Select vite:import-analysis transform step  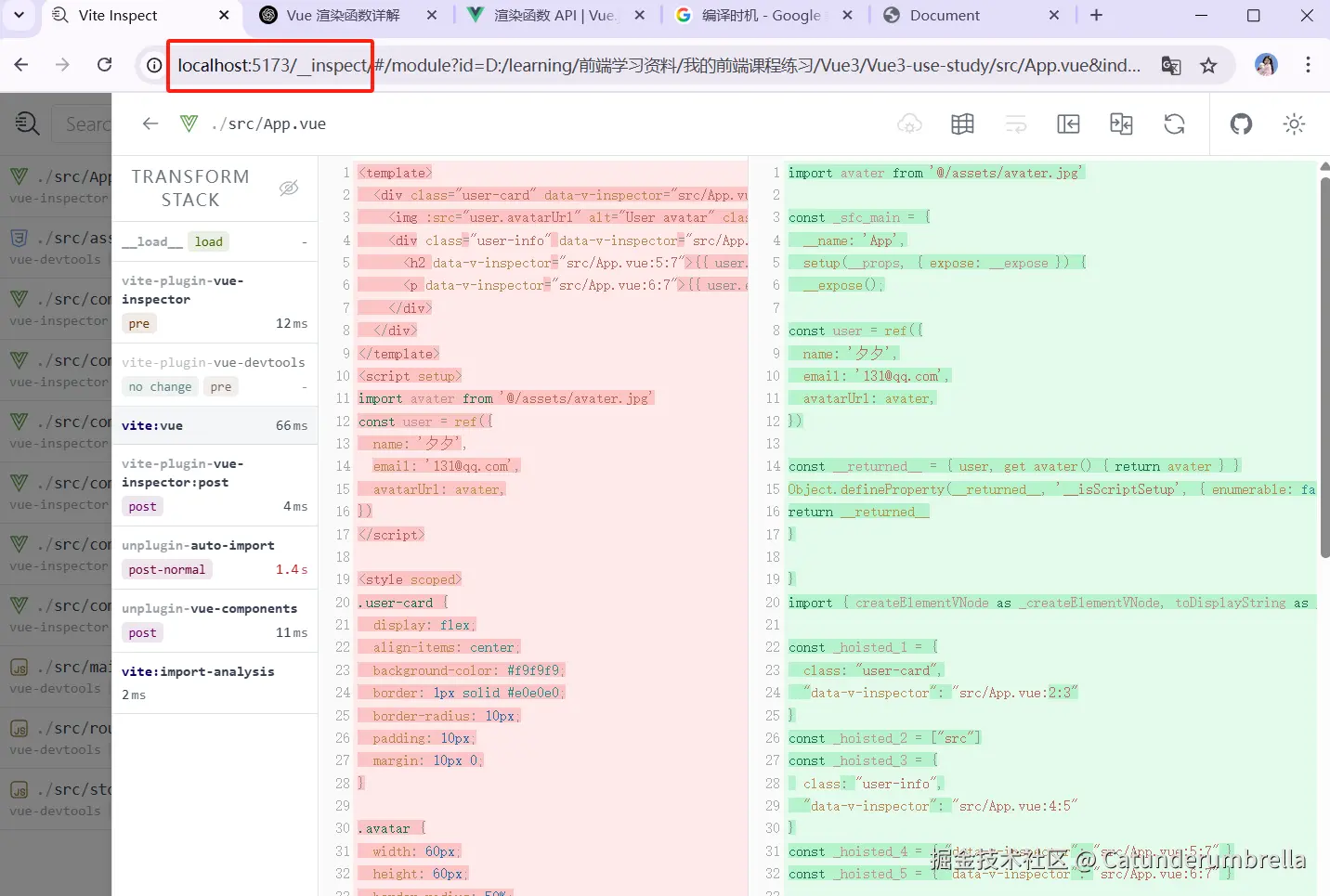[x=215, y=683]
